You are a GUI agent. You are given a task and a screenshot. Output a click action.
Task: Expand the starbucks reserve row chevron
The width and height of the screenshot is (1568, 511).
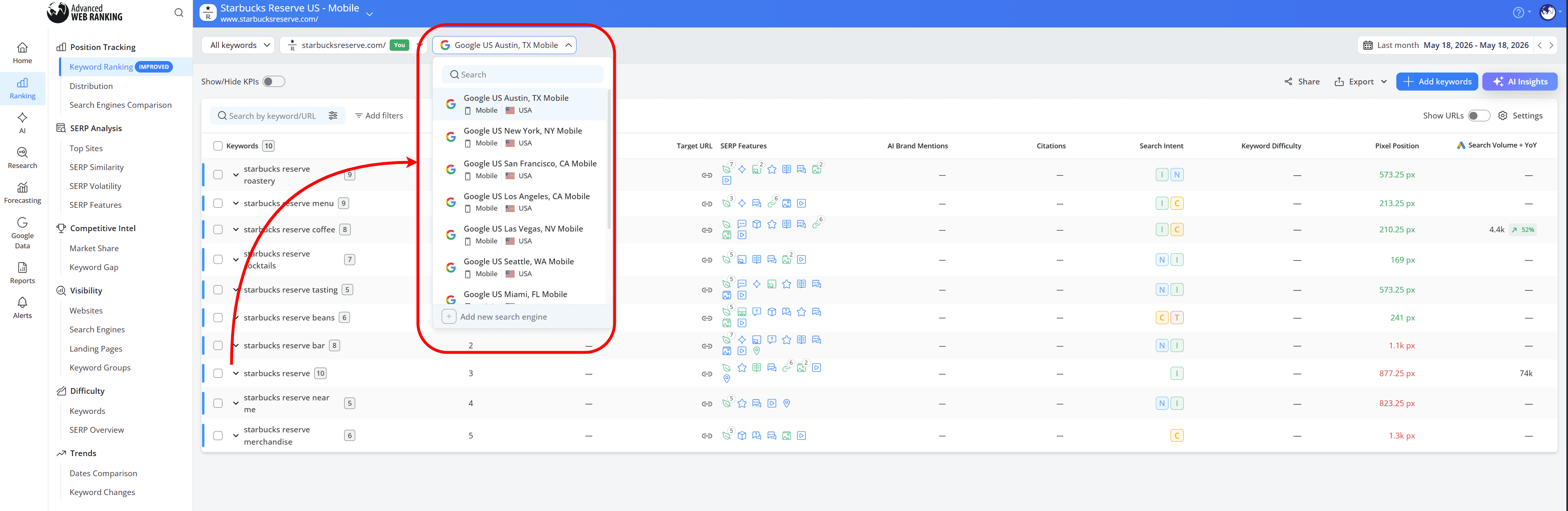[236, 373]
